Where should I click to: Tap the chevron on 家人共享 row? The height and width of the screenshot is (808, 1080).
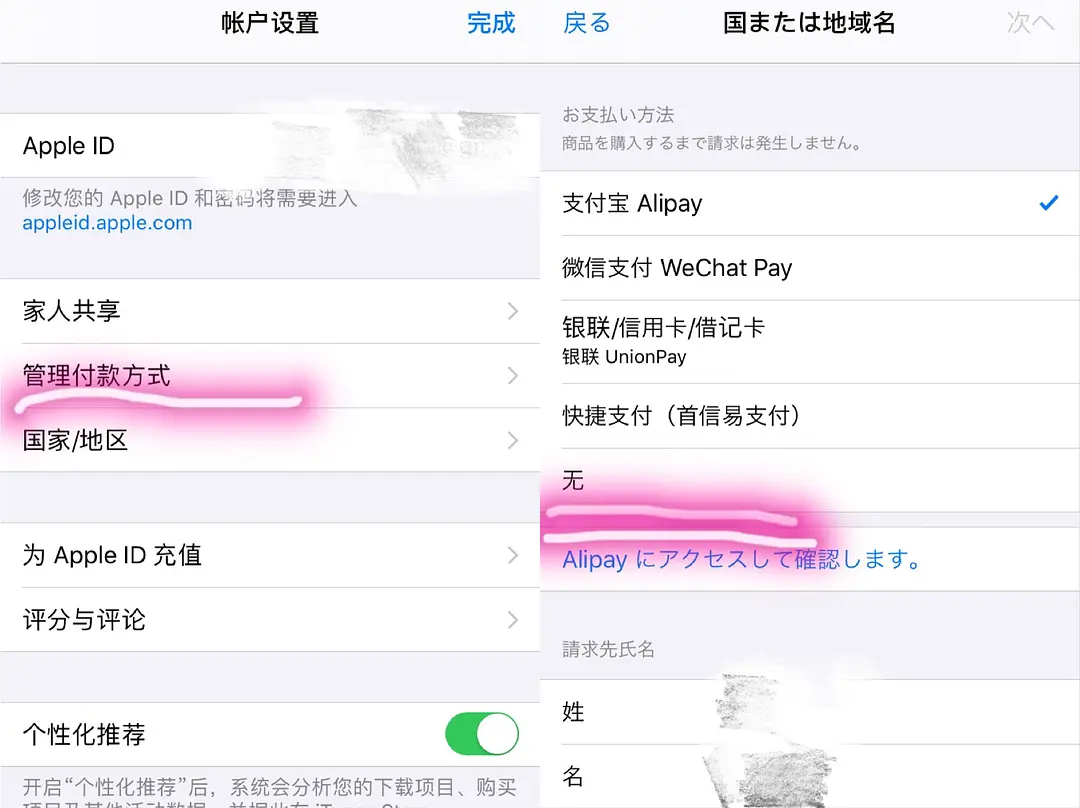click(x=512, y=311)
